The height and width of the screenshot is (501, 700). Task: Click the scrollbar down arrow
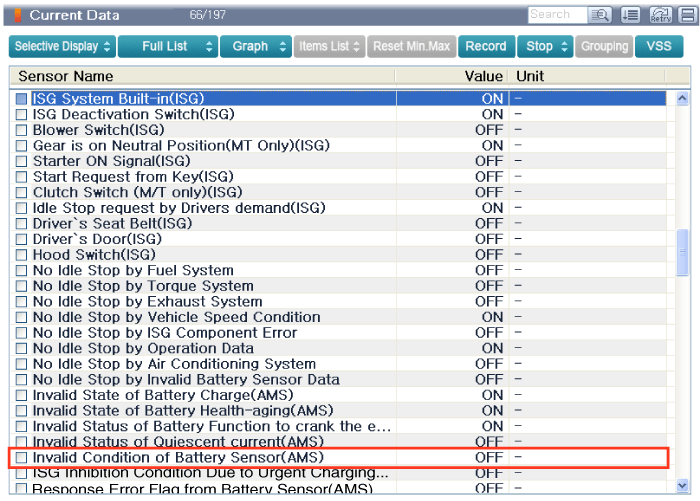[683, 486]
